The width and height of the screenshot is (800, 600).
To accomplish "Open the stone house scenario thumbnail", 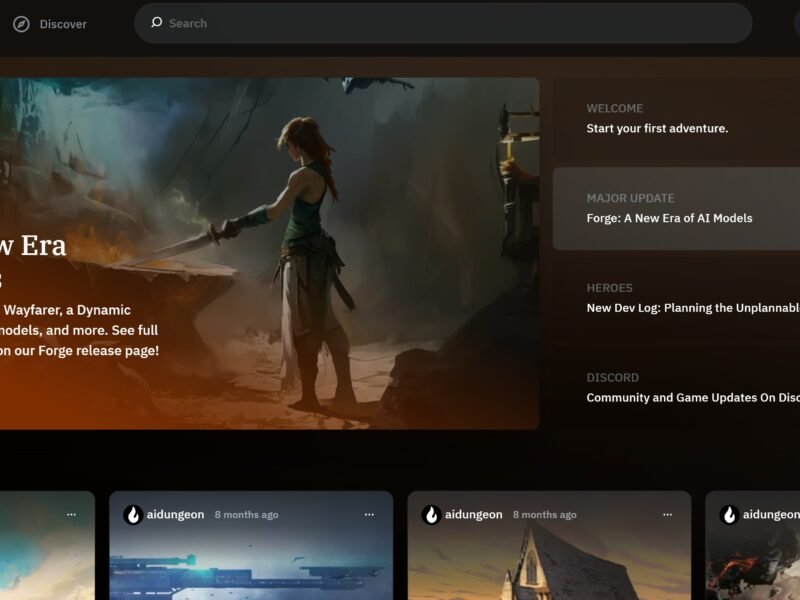I will [548, 570].
